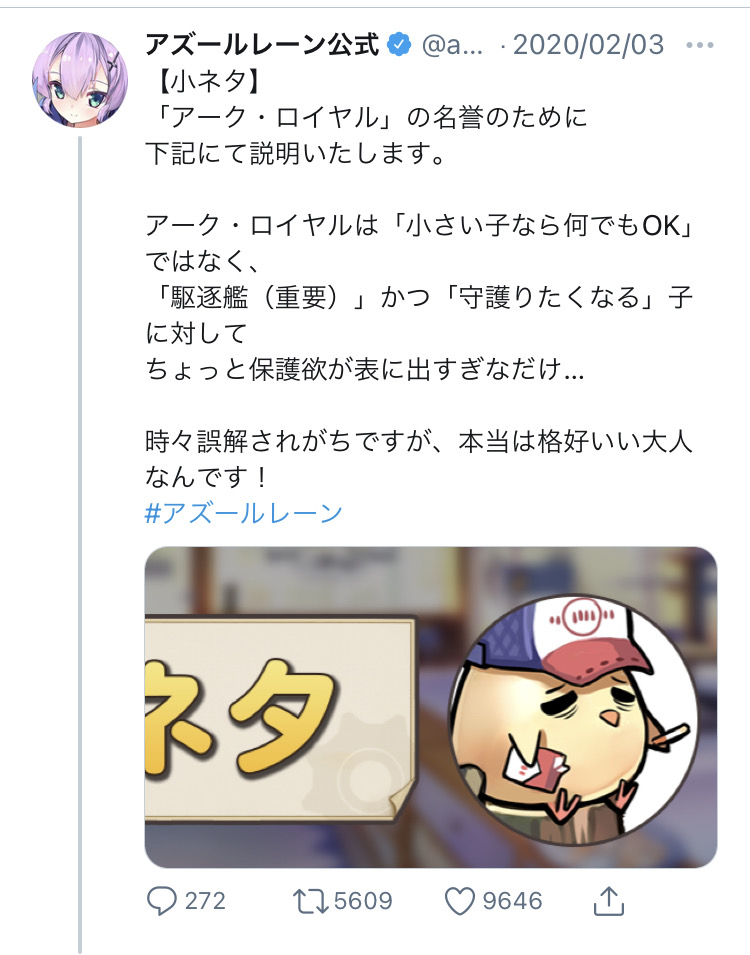Click the ネタ paper label in image

[x=280, y=719]
